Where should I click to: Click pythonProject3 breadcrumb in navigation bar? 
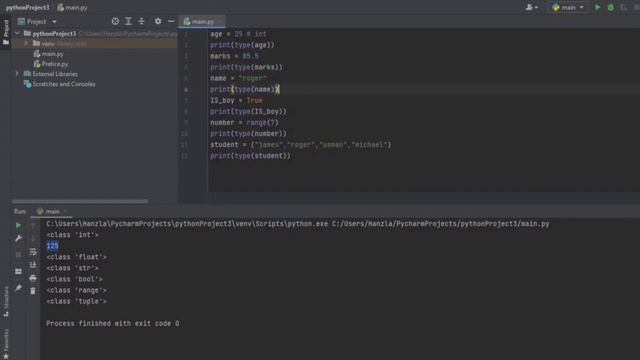(27, 7)
